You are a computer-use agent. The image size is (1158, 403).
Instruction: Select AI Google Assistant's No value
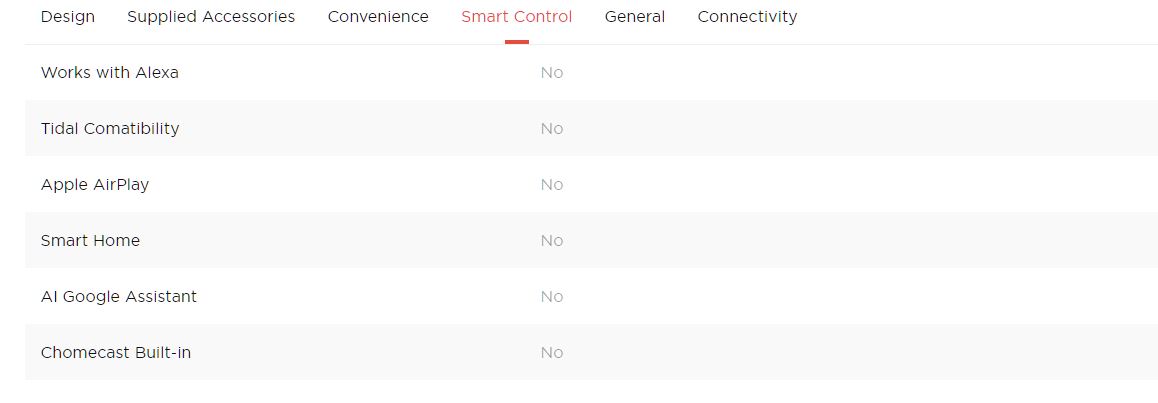coord(551,297)
